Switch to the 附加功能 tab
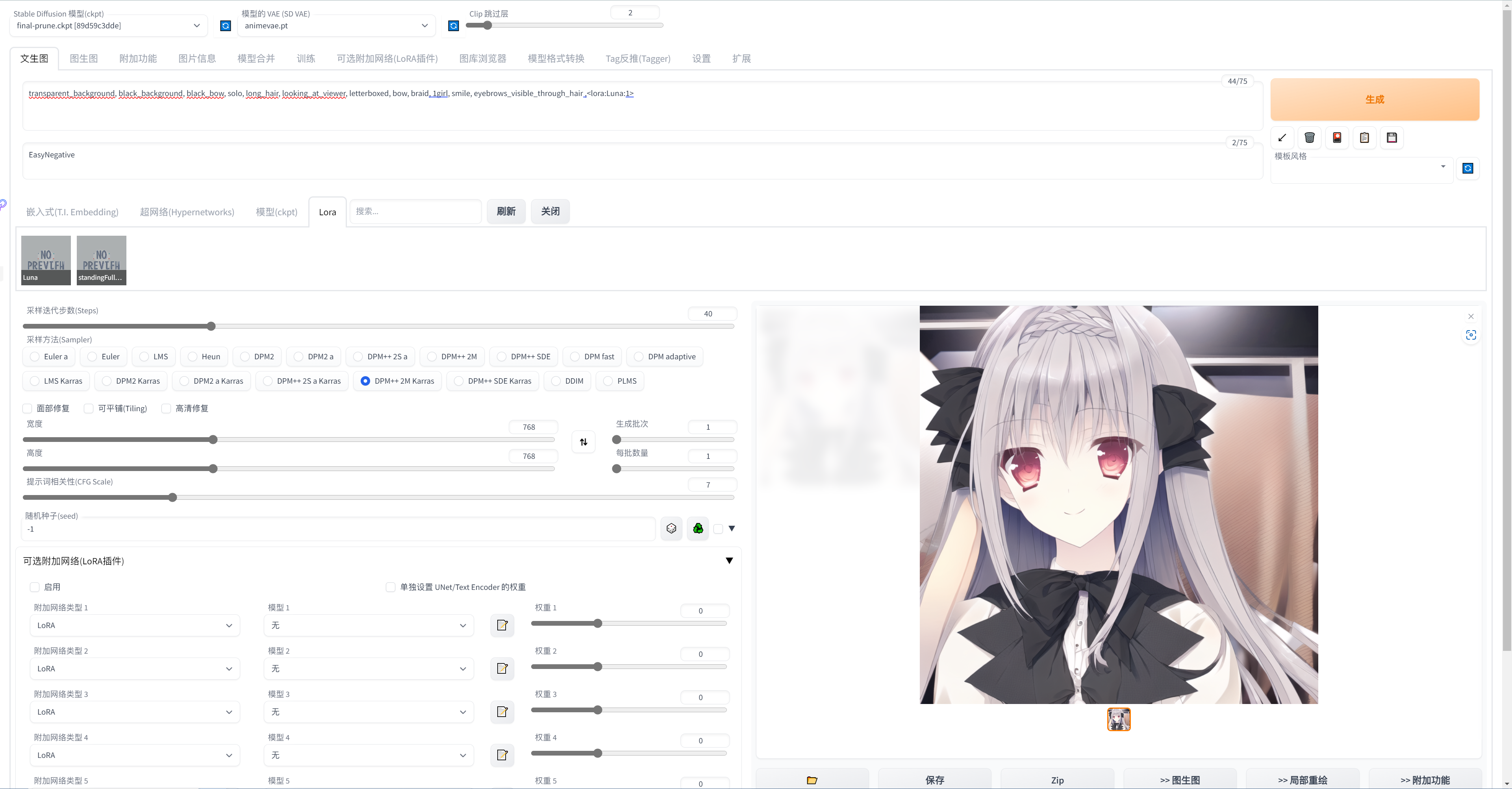 [x=138, y=59]
